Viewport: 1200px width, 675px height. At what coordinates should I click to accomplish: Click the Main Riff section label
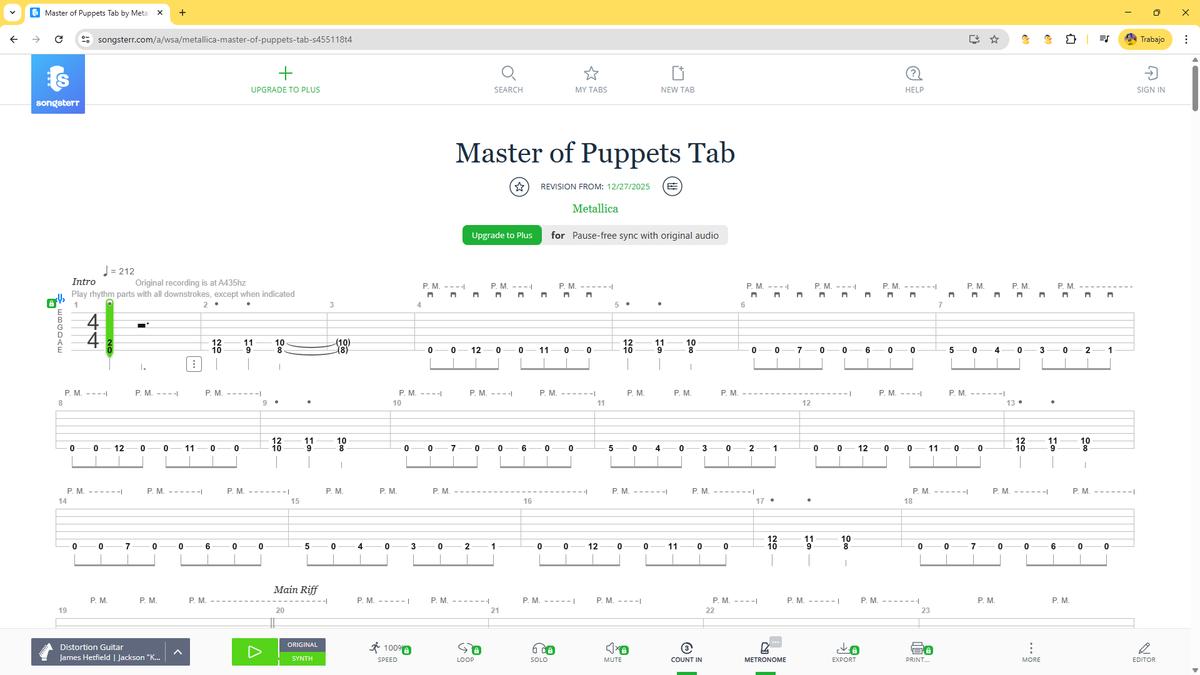pos(296,590)
